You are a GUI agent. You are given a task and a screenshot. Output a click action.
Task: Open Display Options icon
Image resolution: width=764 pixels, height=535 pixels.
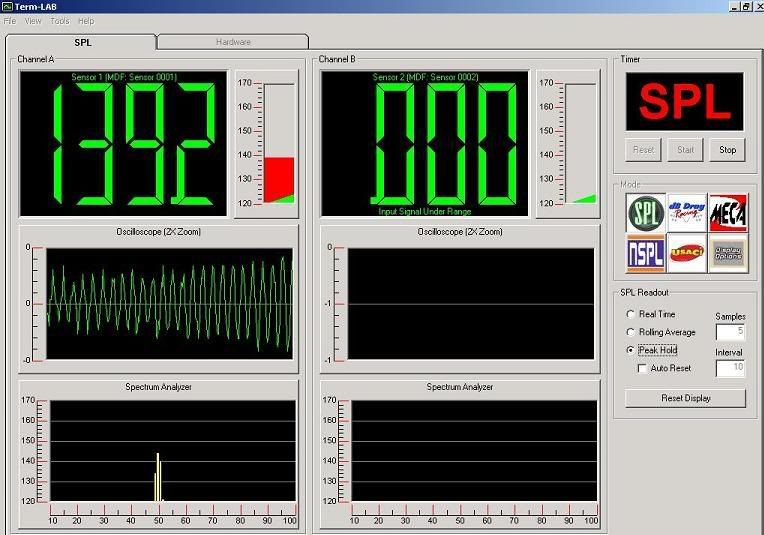coord(727,254)
